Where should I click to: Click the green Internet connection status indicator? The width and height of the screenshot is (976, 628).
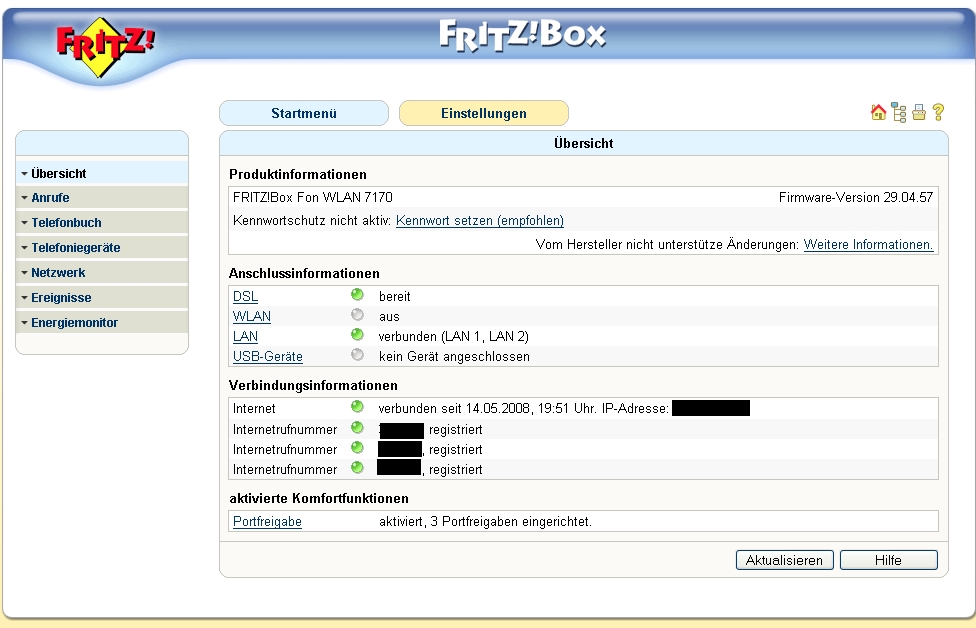click(357, 408)
